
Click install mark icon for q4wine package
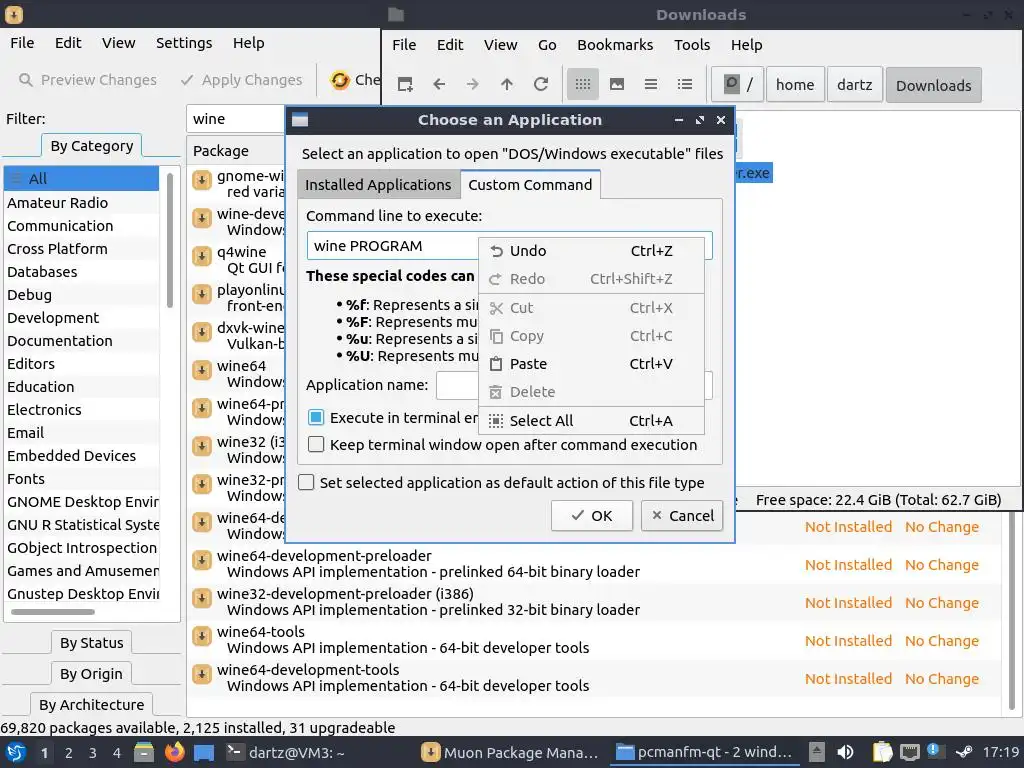click(202, 255)
